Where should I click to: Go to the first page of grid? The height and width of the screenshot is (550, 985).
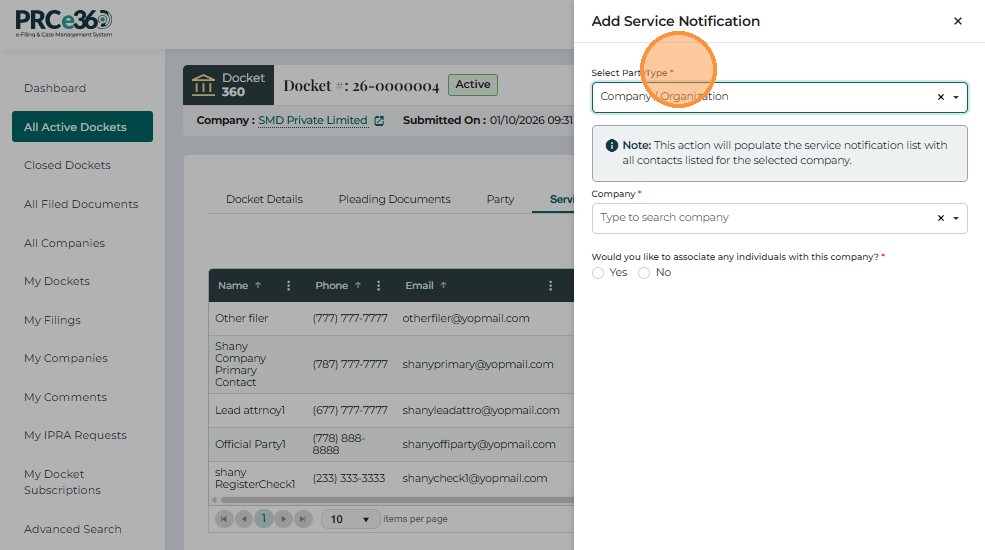pos(224,519)
